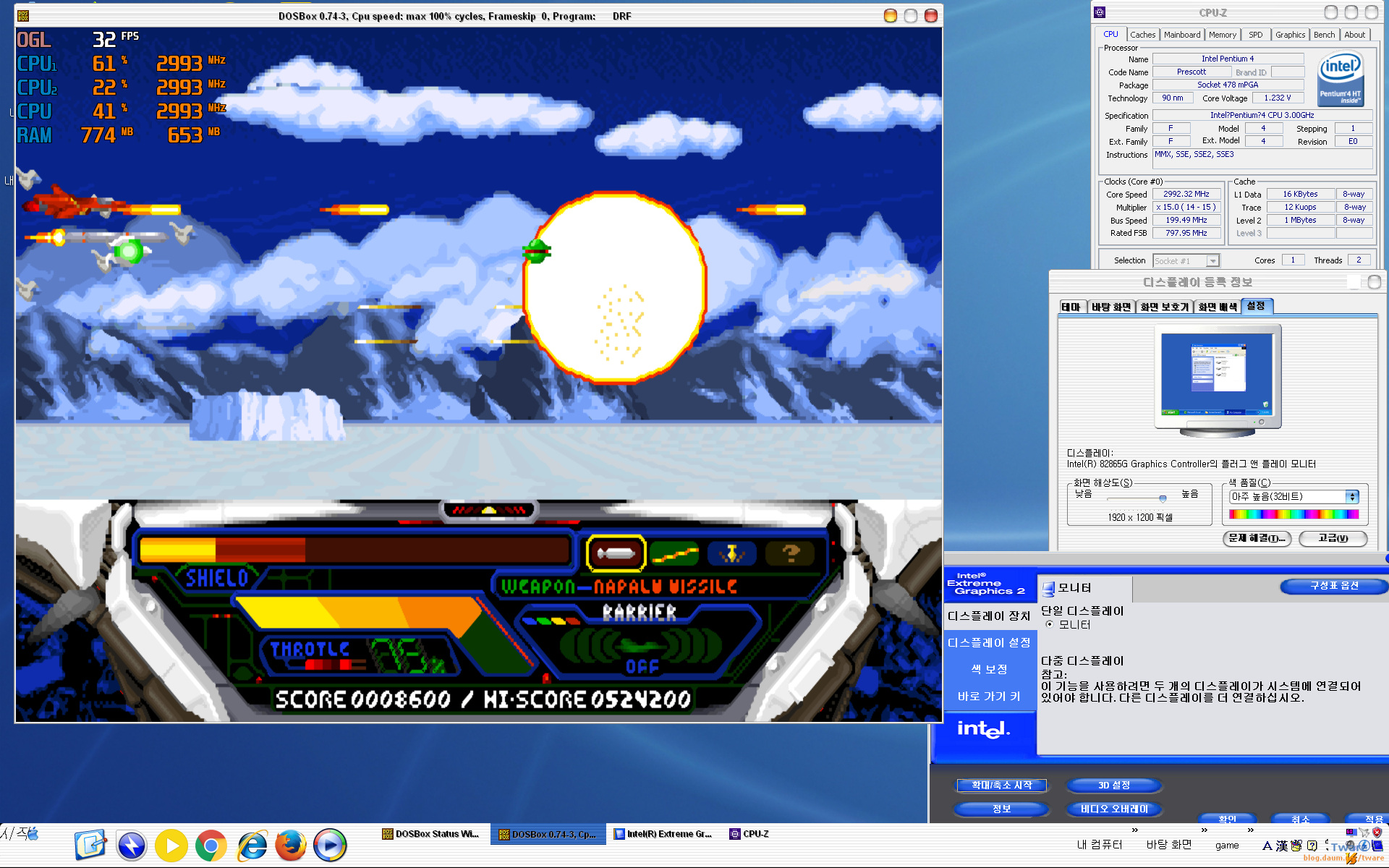This screenshot has width=1389, height=868.
Task: Open the 화면 보호기 tab
Action: point(1164,307)
